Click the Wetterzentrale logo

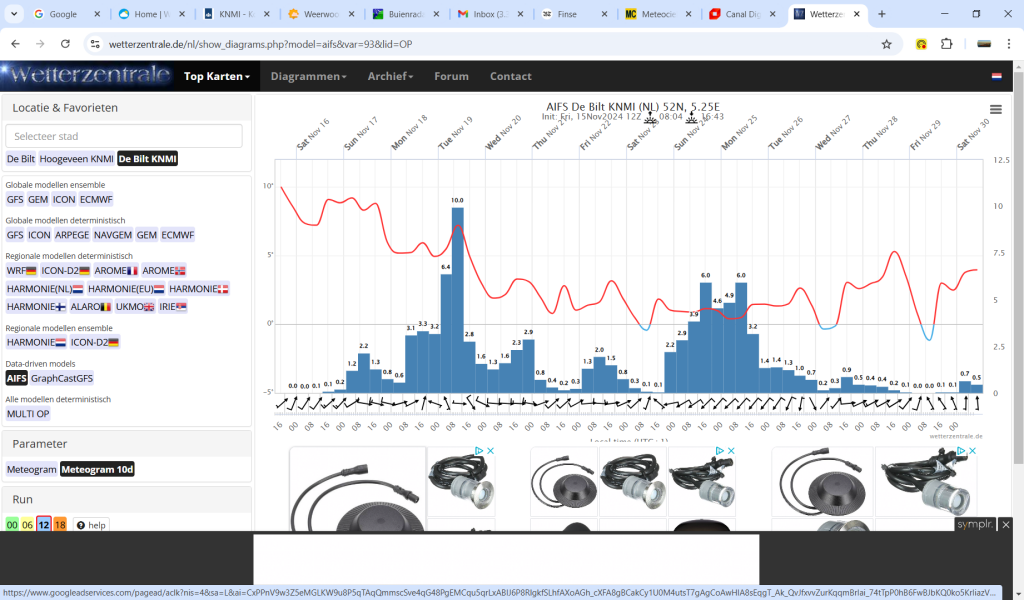[x=88, y=76]
